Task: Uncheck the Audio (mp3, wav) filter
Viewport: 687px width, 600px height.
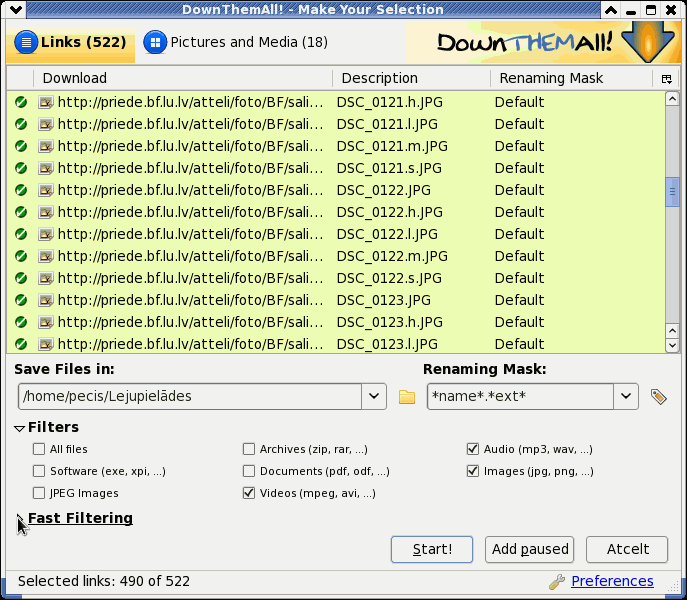Action: tap(473, 449)
